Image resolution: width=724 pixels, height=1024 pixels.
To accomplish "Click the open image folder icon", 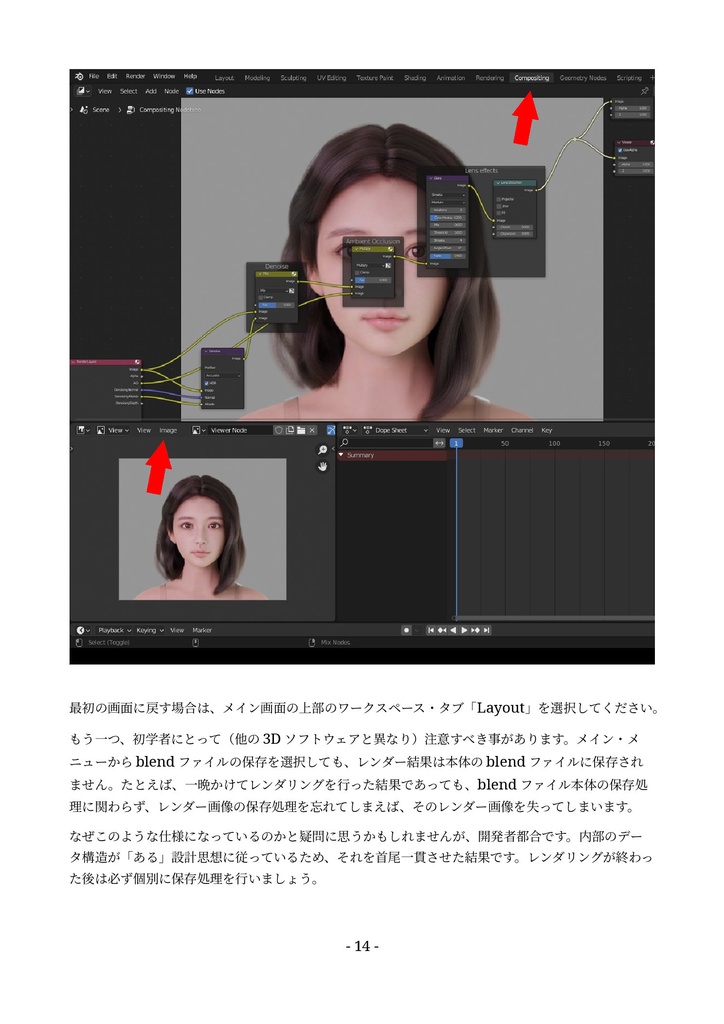I will 301,430.
